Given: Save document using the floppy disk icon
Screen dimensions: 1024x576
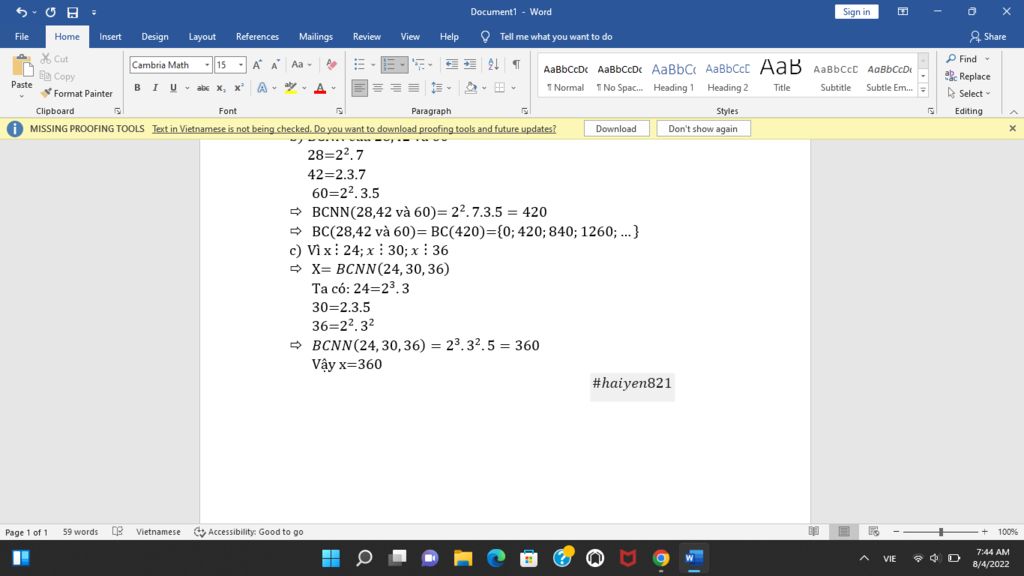Looking at the screenshot, I should [72, 12].
